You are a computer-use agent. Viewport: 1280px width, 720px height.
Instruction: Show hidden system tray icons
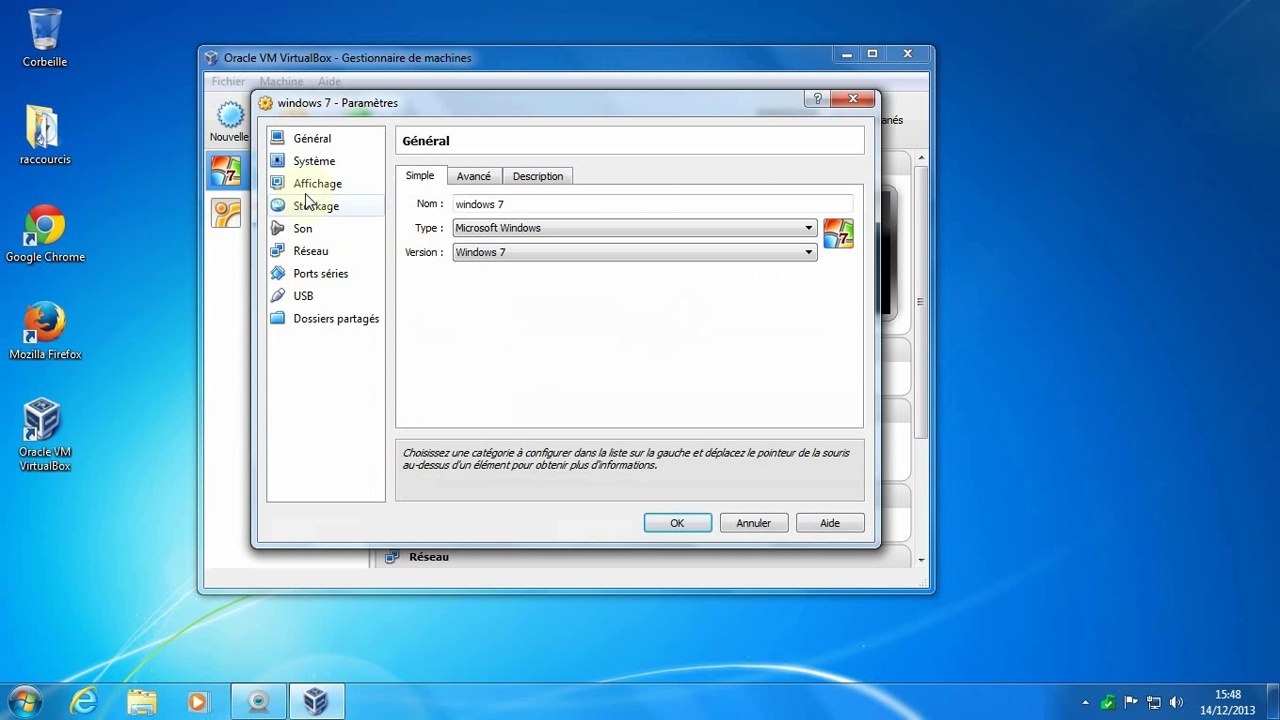[x=1085, y=703]
